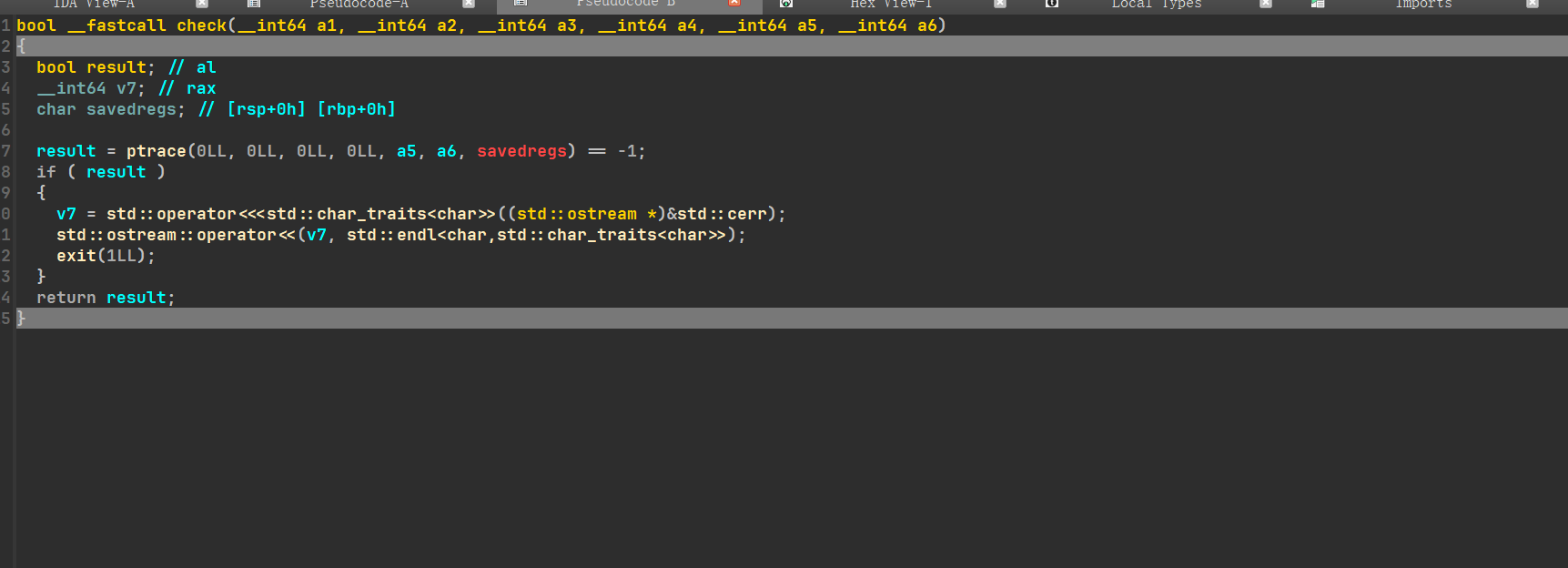Close the Imports tab

tap(1533, 4)
